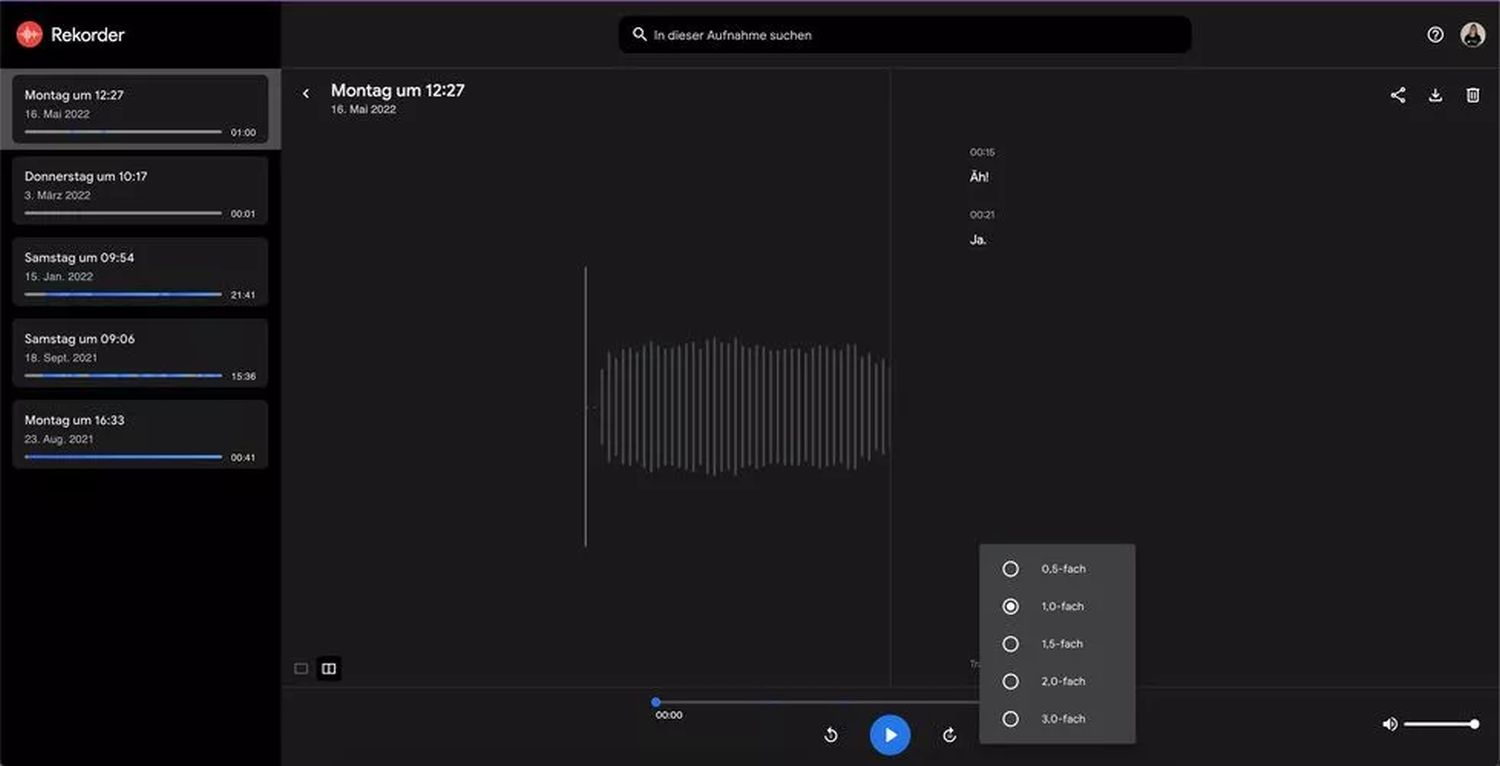Click the back arrow beside title
The width and height of the screenshot is (1500, 766).
[x=306, y=94]
